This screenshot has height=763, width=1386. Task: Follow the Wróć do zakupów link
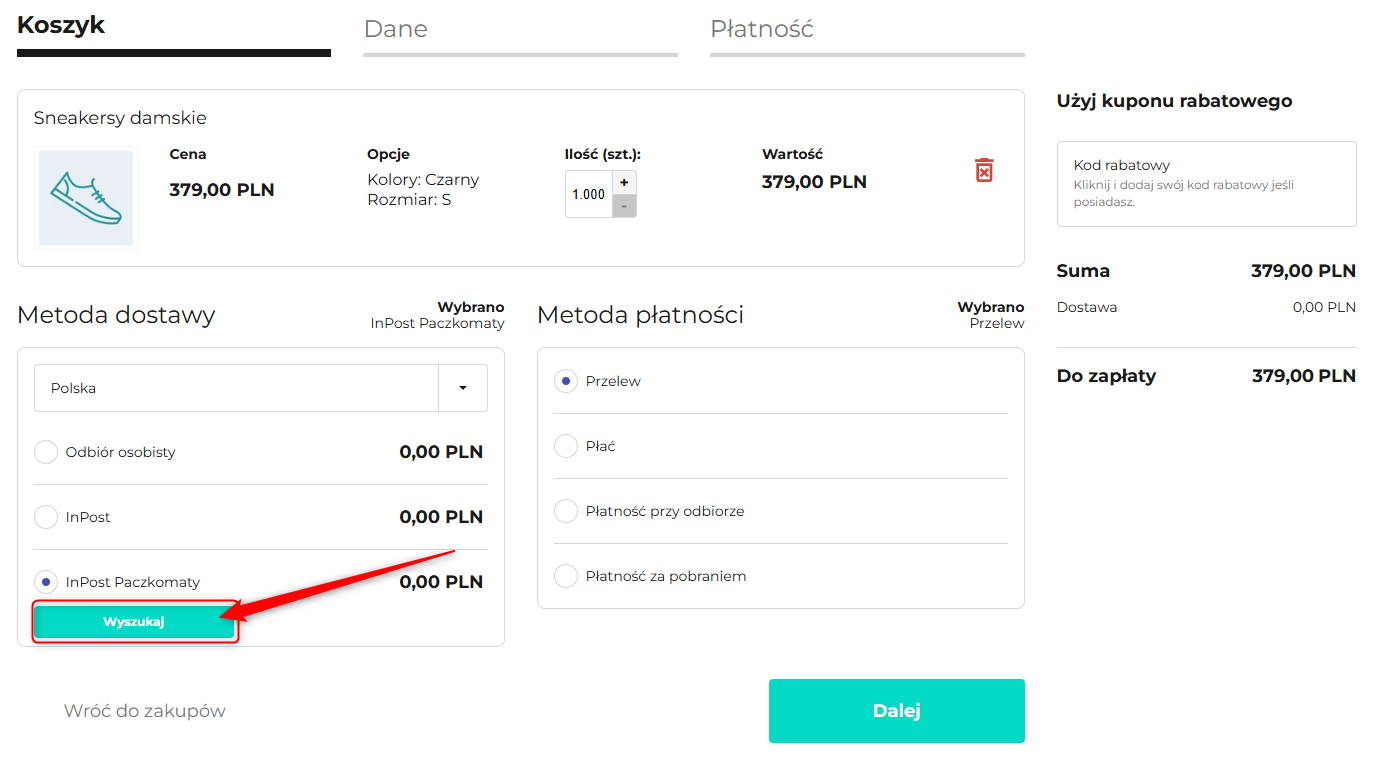tap(145, 711)
